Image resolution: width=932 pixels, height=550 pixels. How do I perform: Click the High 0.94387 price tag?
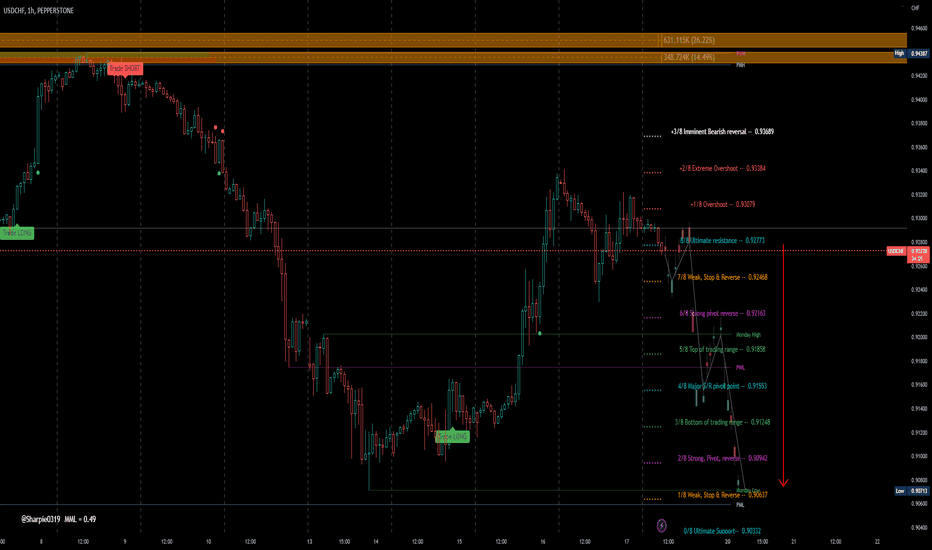(x=911, y=54)
